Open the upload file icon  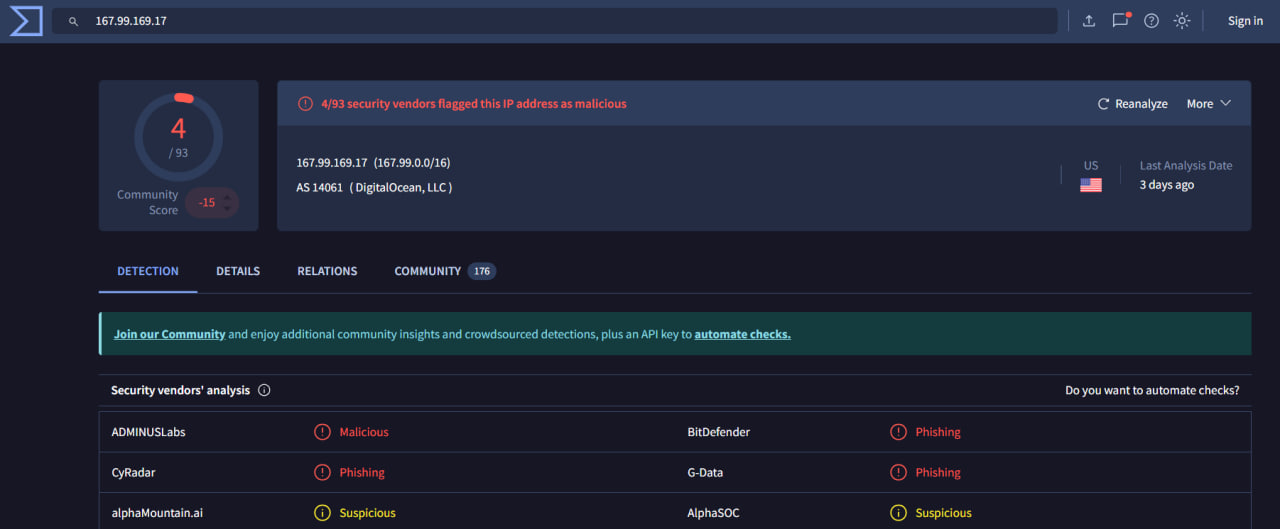tap(1089, 21)
